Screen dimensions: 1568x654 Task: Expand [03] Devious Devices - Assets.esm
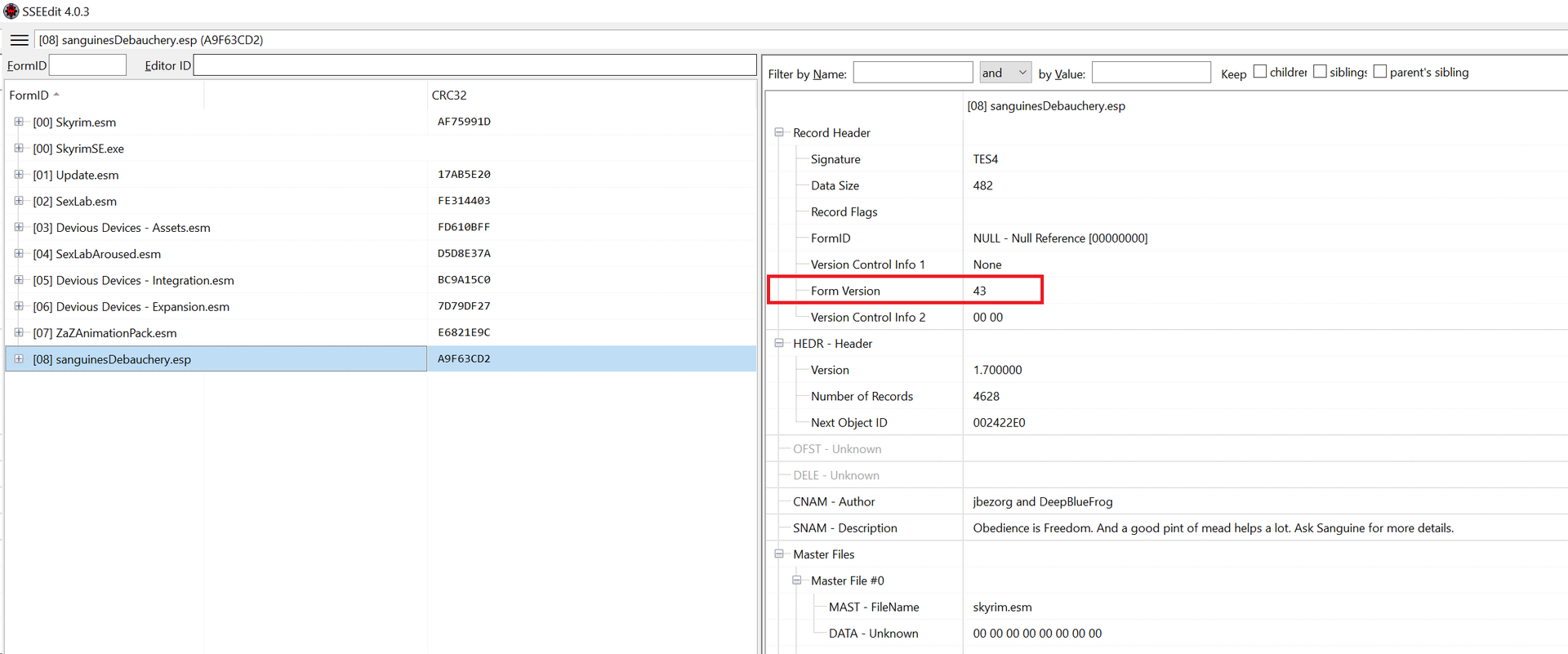(19, 227)
